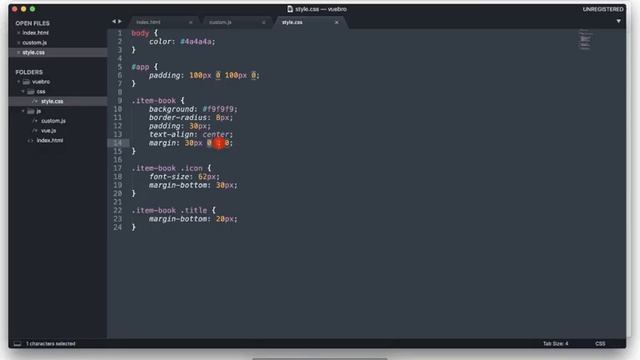Select style.css in the Open Files list
The image size is (640, 360).
(33, 52)
